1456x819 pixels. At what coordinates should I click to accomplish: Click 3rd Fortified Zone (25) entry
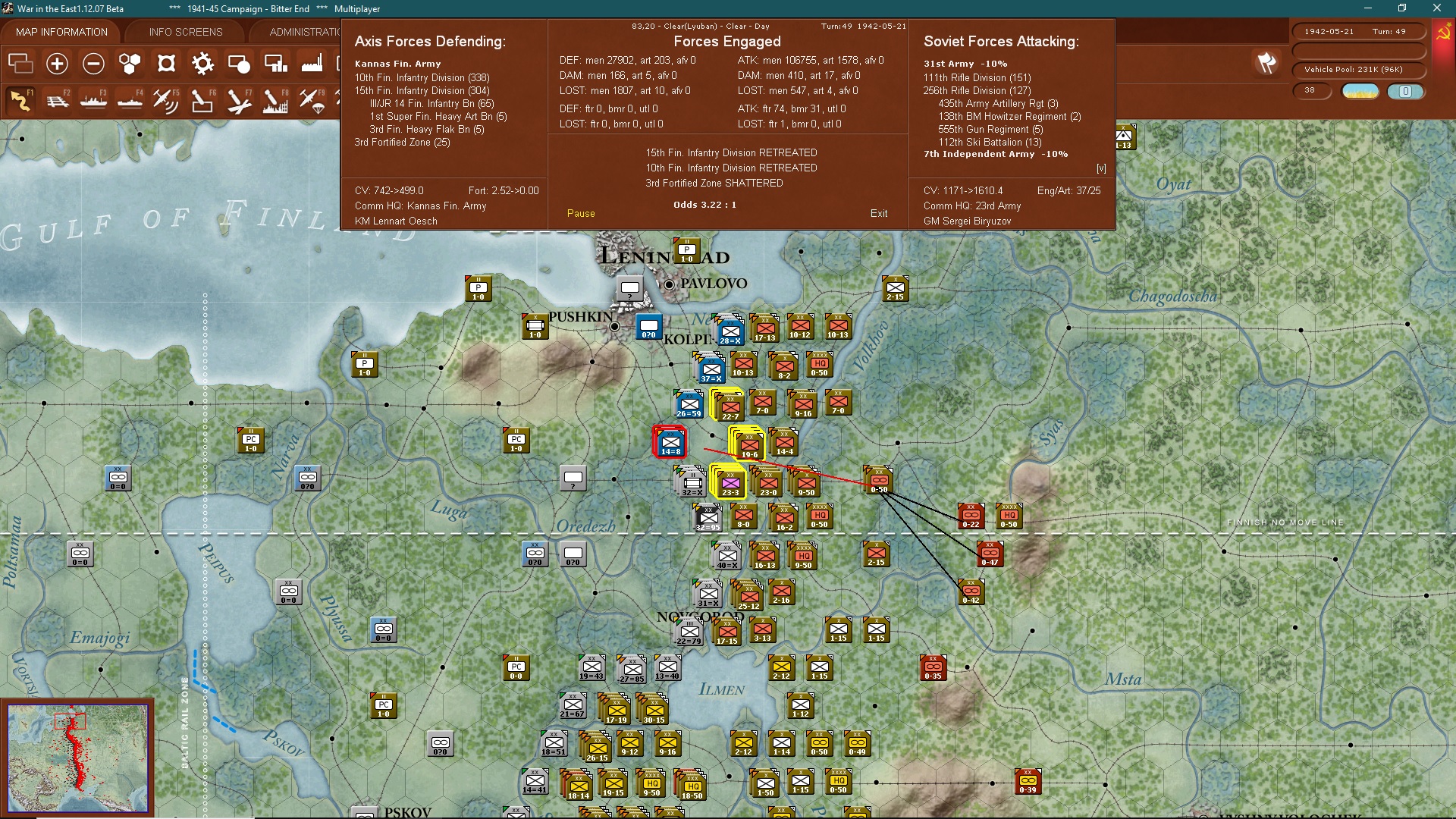point(402,143)
